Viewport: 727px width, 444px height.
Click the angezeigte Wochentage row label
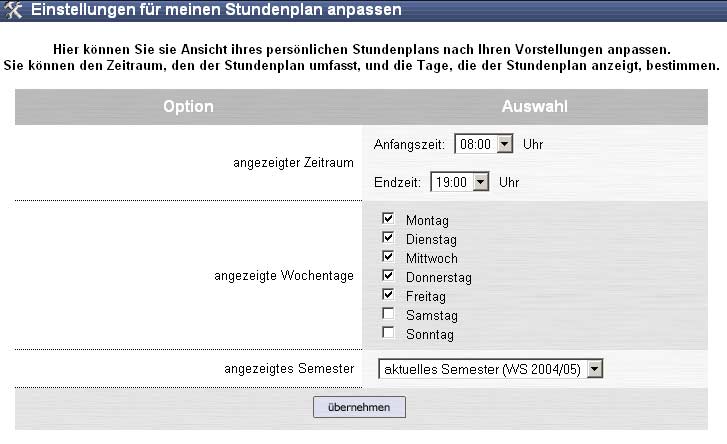[x=284, y=276]
